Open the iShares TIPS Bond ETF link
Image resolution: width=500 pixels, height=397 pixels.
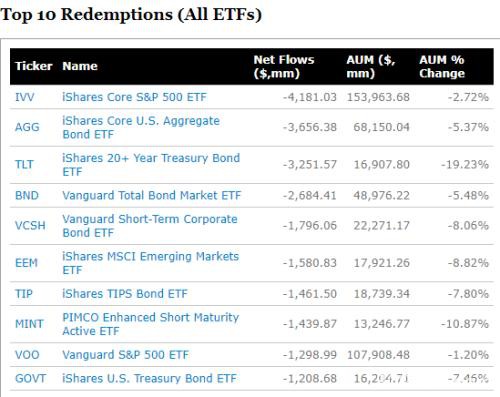coord(125,294)
